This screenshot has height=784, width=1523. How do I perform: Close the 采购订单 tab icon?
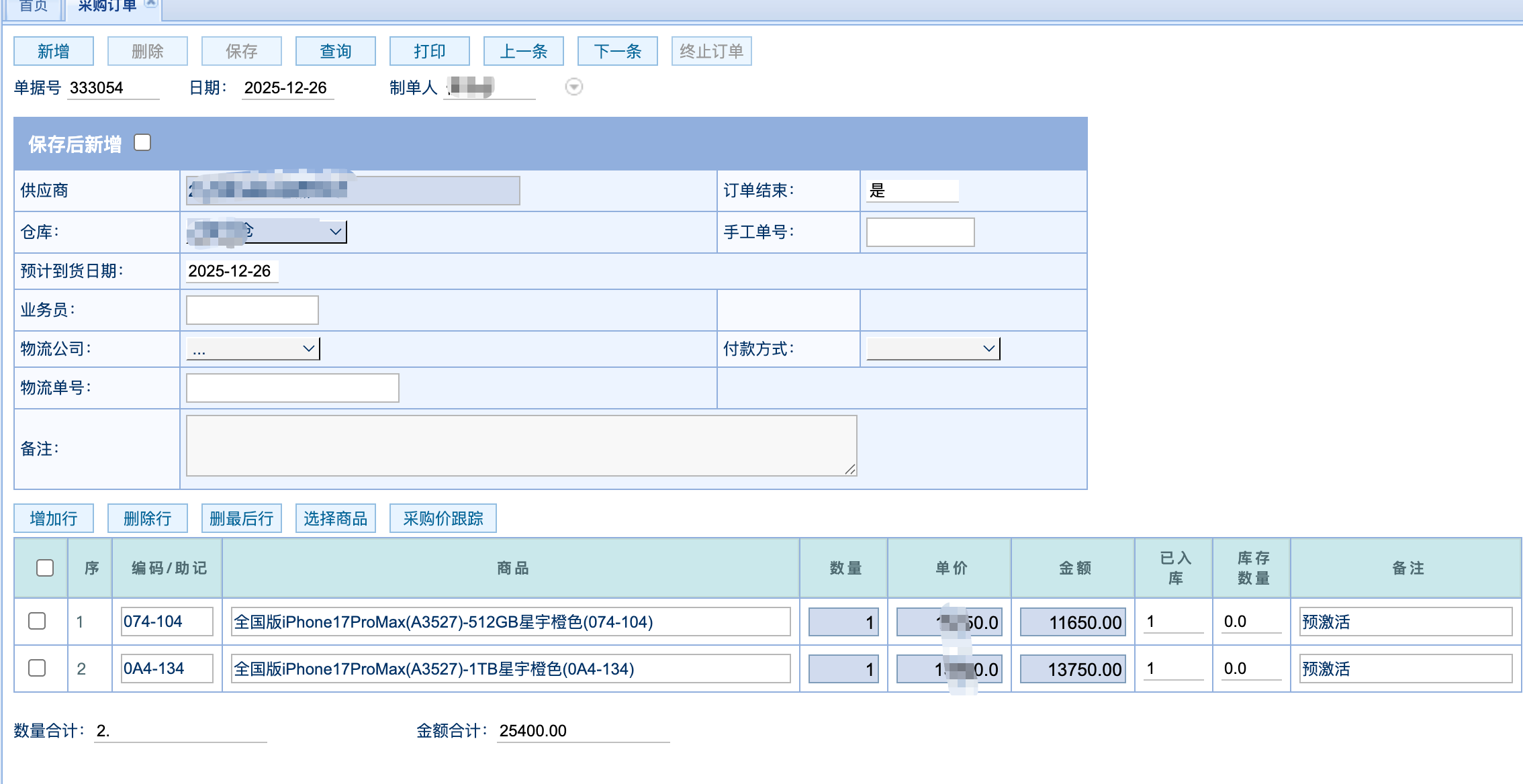coord(151,4)
